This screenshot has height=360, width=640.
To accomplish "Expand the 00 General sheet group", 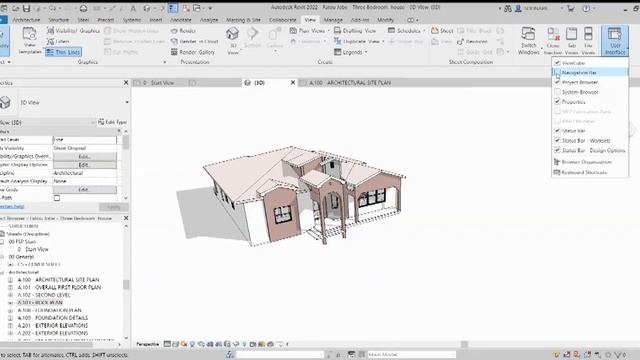I will (x=2, y=257).
